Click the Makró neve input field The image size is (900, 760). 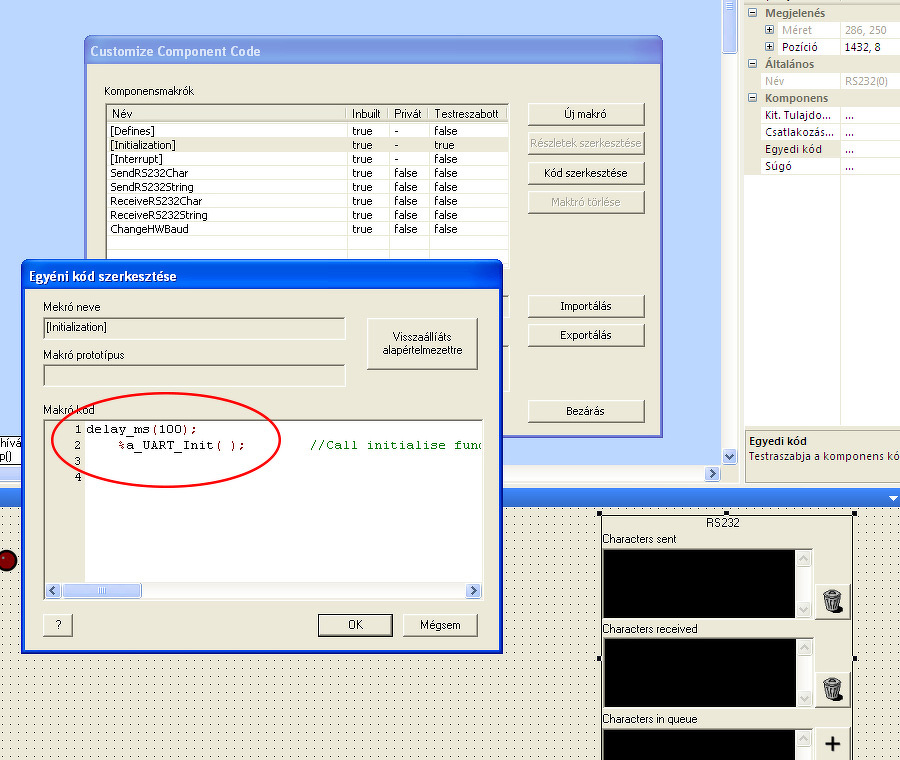(195, 328)
